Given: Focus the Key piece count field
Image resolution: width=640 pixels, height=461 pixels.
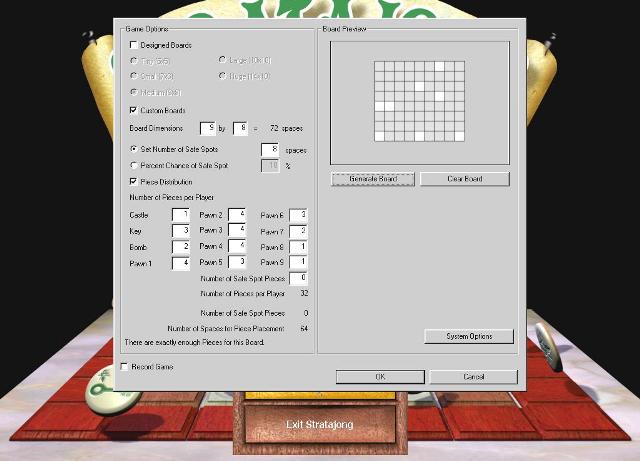Looking at the screenshot, I should [180, 231].
